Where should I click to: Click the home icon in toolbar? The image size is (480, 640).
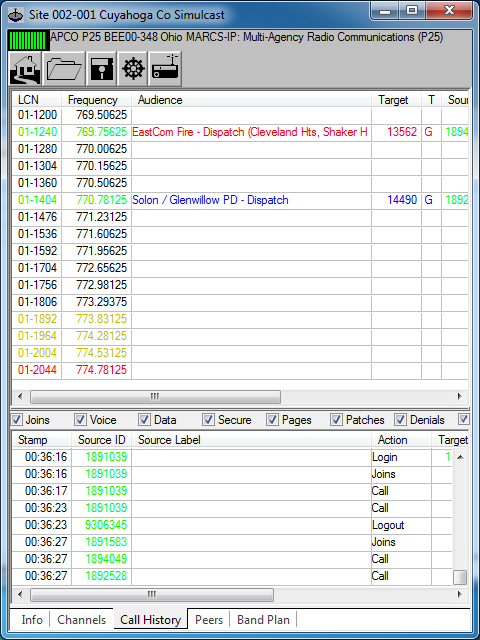25,69
